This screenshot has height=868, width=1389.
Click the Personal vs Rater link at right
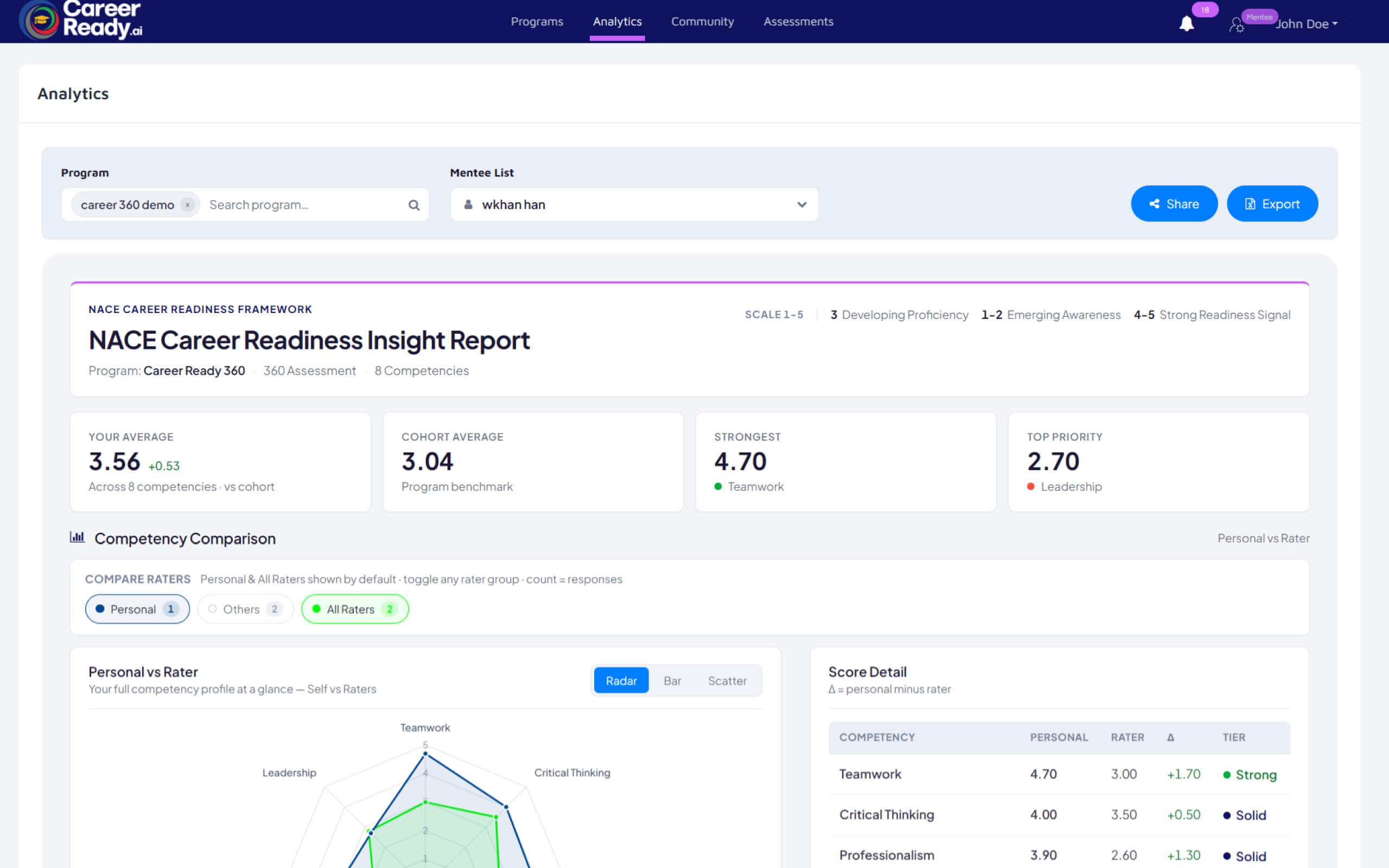pyautogui.click(x=1263, y=538)
